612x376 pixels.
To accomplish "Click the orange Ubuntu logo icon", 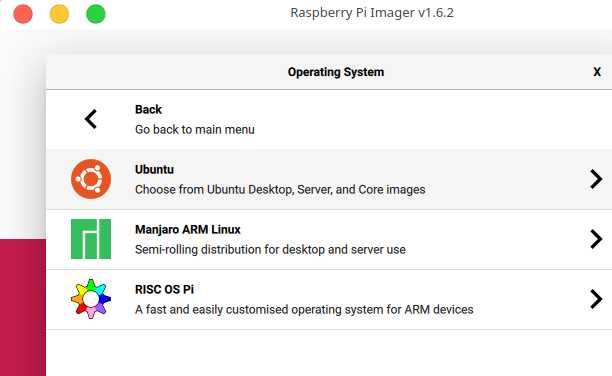I will point(91,179).
